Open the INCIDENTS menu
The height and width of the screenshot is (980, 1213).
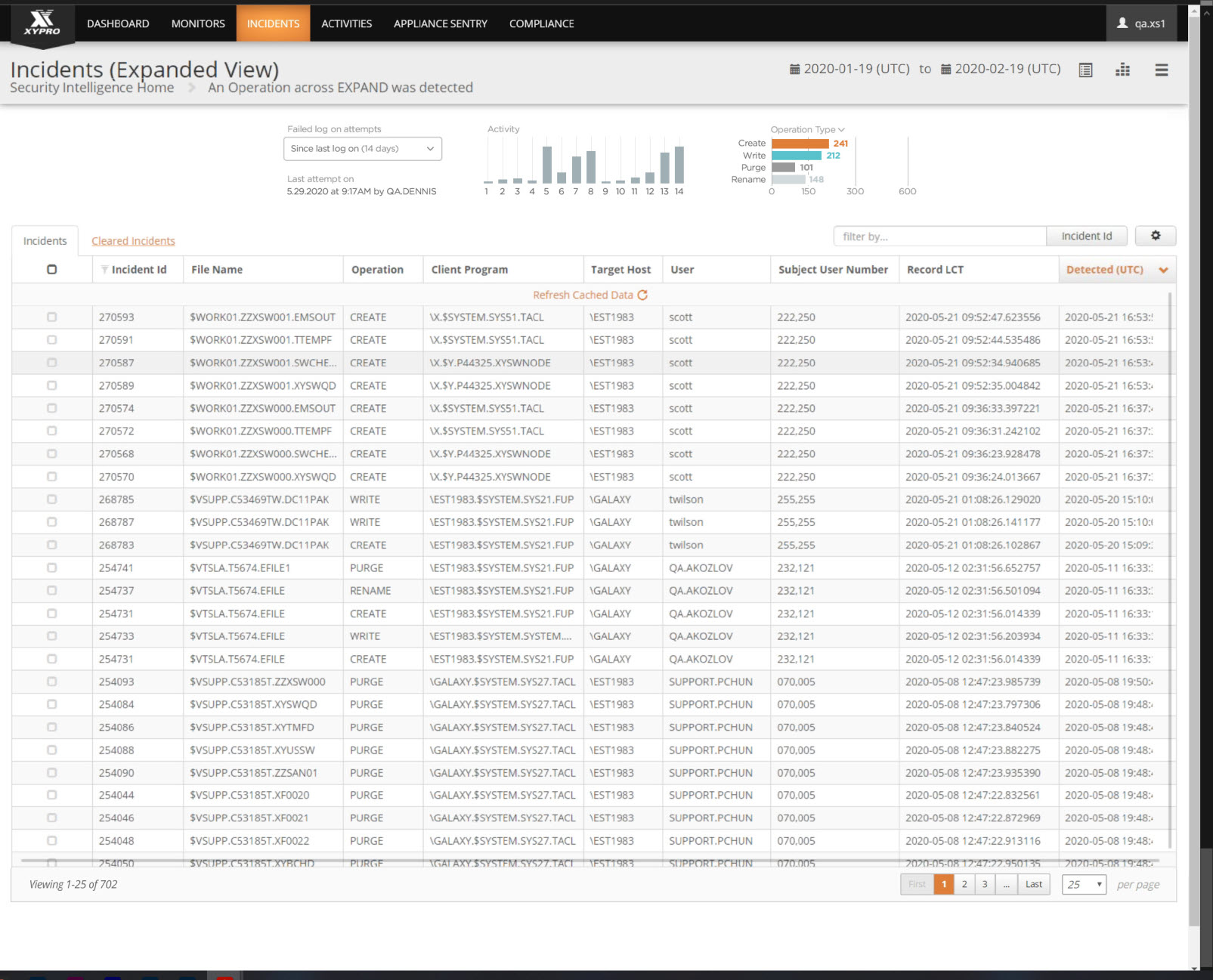273,23
